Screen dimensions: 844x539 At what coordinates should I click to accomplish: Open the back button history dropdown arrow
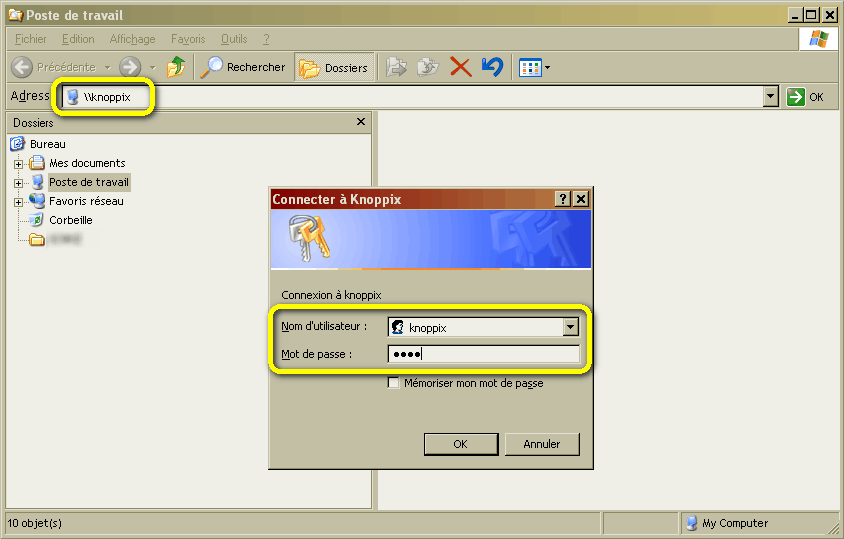click(x=108, y=68)
